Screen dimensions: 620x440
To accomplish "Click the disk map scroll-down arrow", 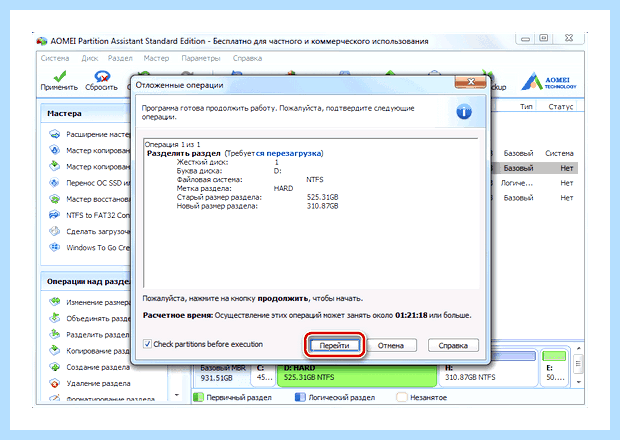I will [578, 382].
